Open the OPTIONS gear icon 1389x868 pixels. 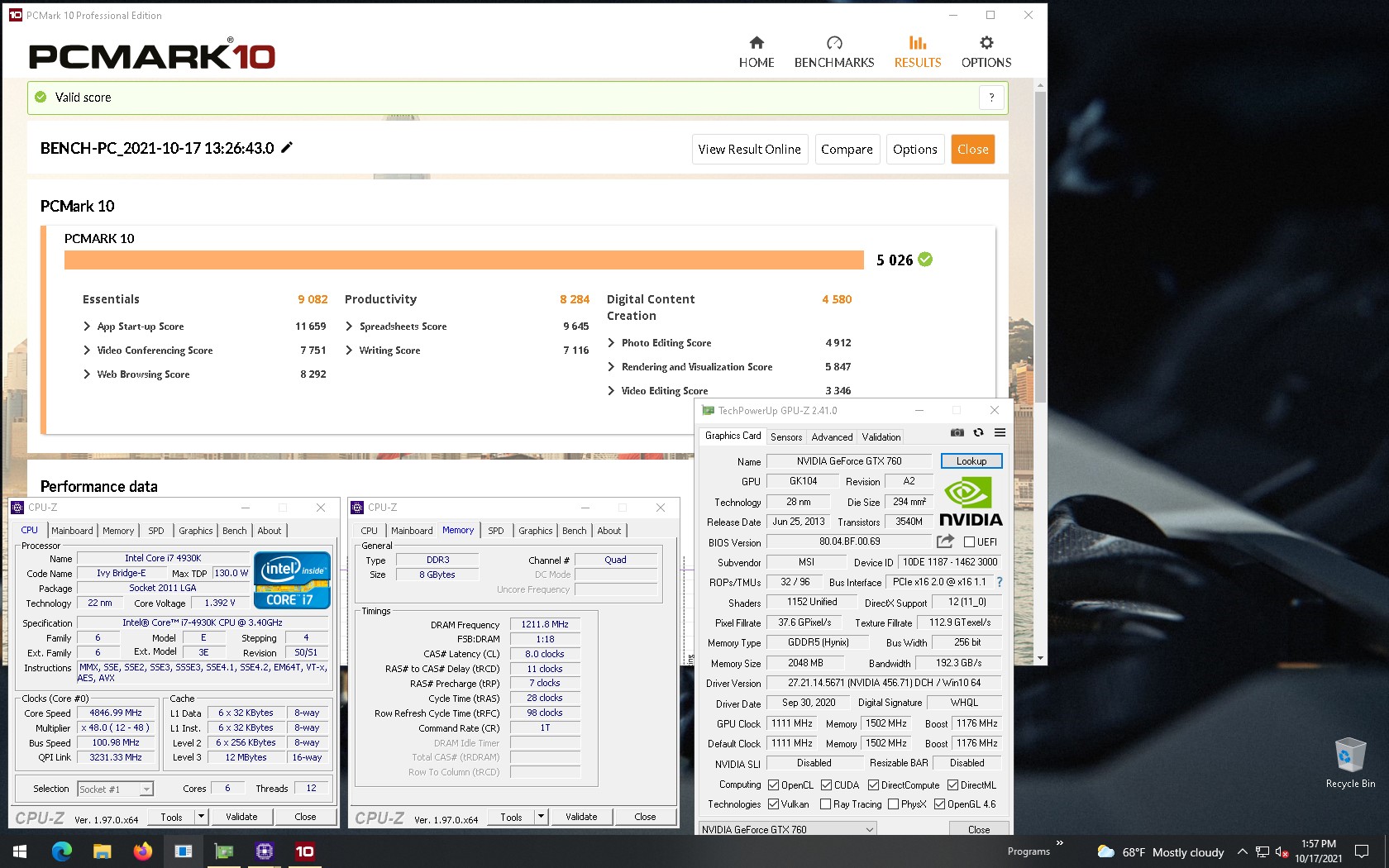point(986,43)
